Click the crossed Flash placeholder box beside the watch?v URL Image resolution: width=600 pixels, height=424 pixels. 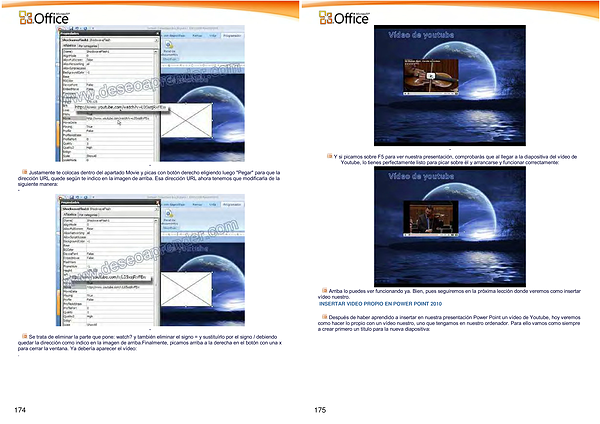tap(186, 121)
